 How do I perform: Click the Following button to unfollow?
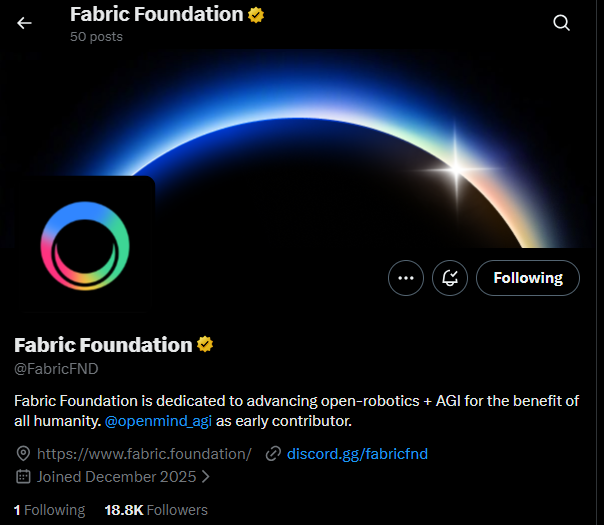527,278
